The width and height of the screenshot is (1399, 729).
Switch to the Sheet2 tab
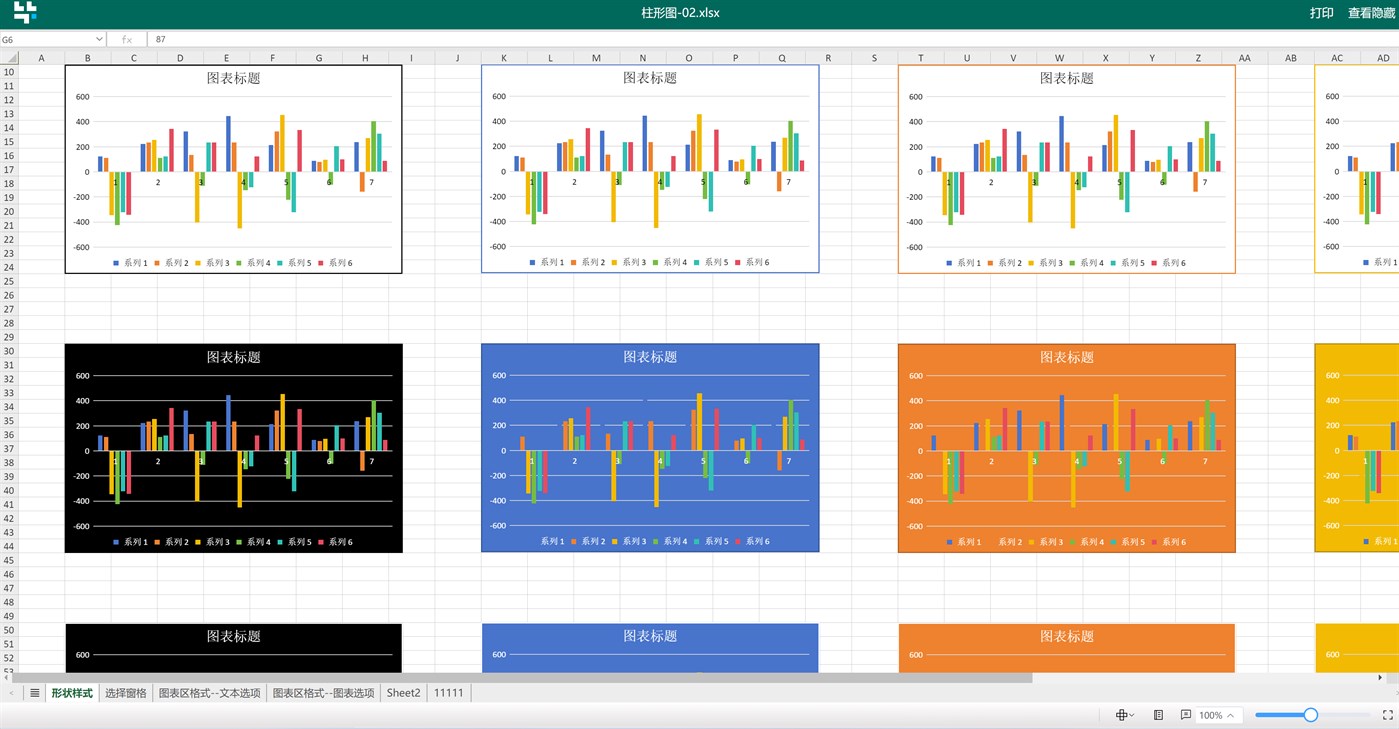403,692
